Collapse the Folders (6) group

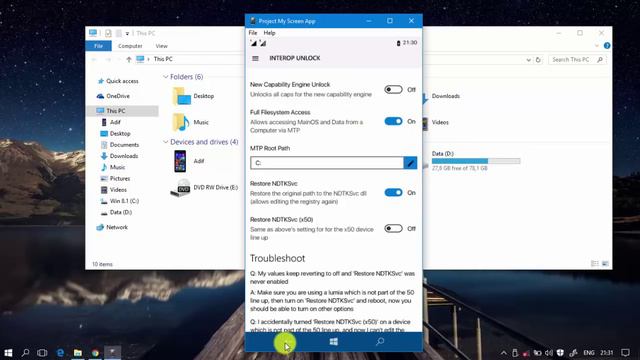pyautogui.click(x=165, y=77)
